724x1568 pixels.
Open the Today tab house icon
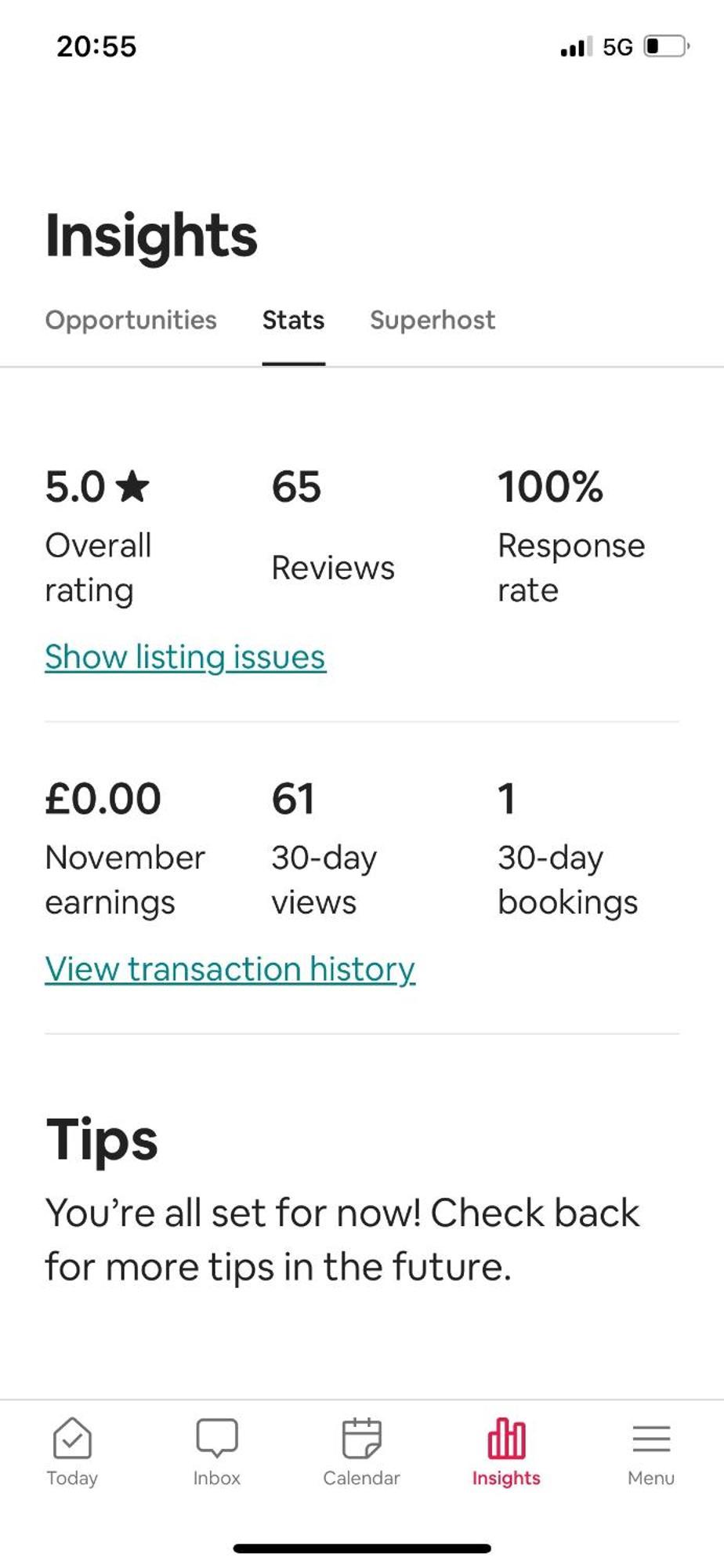72,1438
